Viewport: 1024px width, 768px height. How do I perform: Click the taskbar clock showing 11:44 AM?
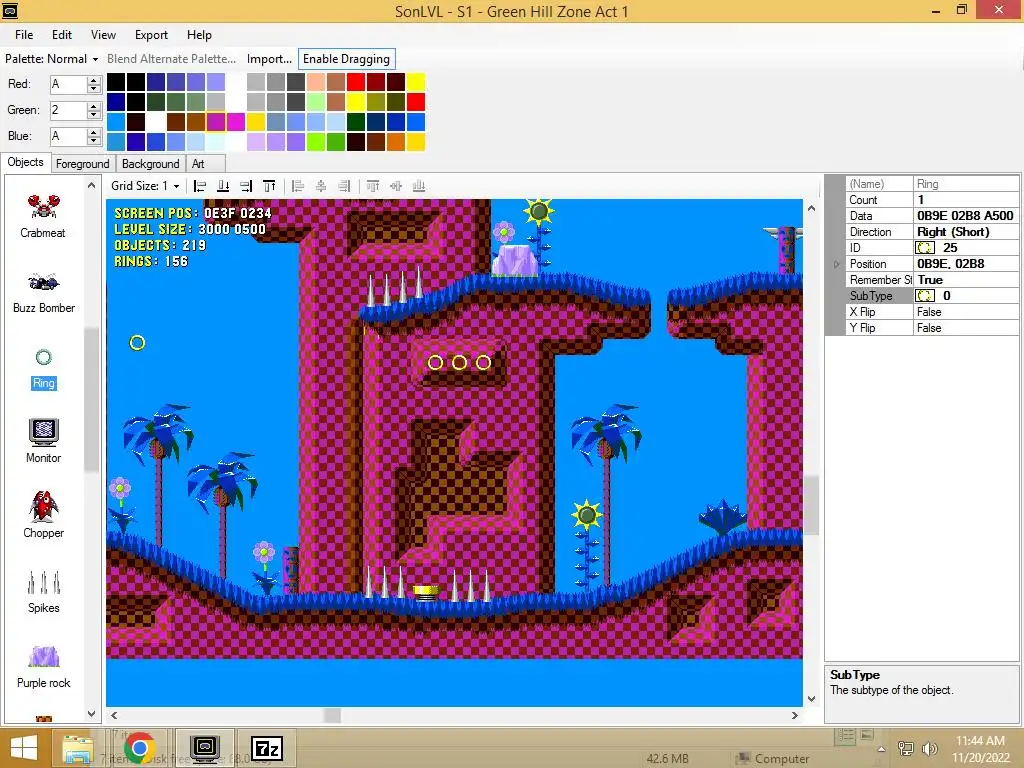click(x=980, y=748)
